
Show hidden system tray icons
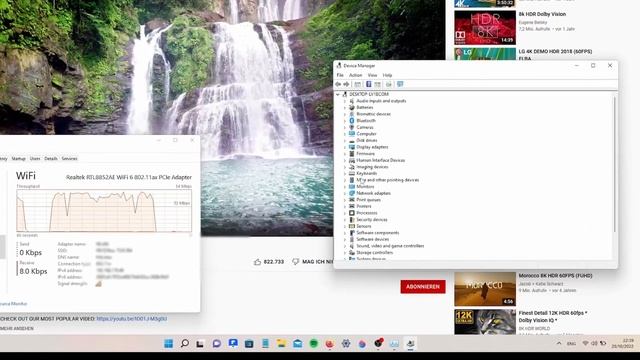click(559, 344)
